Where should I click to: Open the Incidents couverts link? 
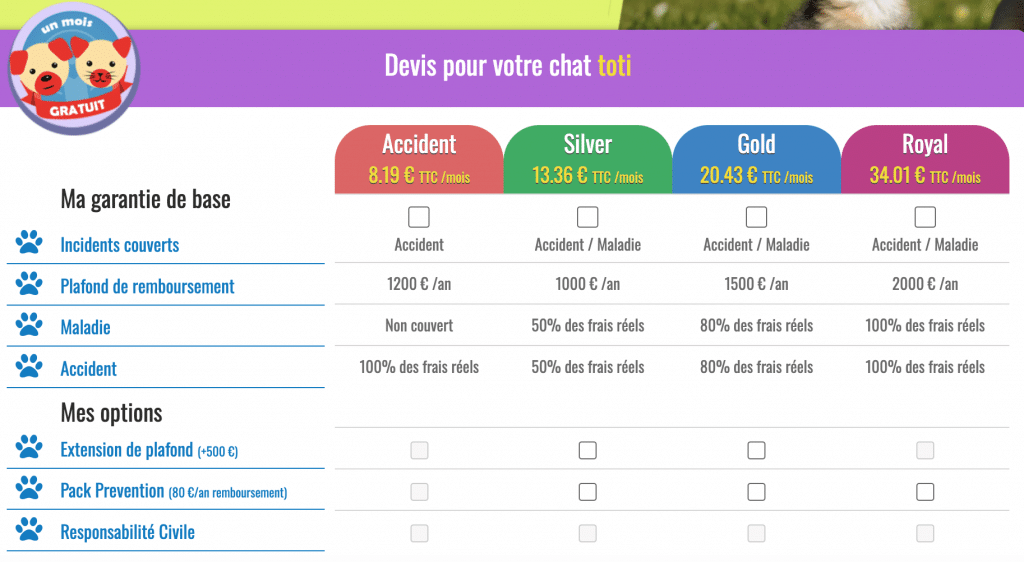pyautogui.click(x=120, y=245)
